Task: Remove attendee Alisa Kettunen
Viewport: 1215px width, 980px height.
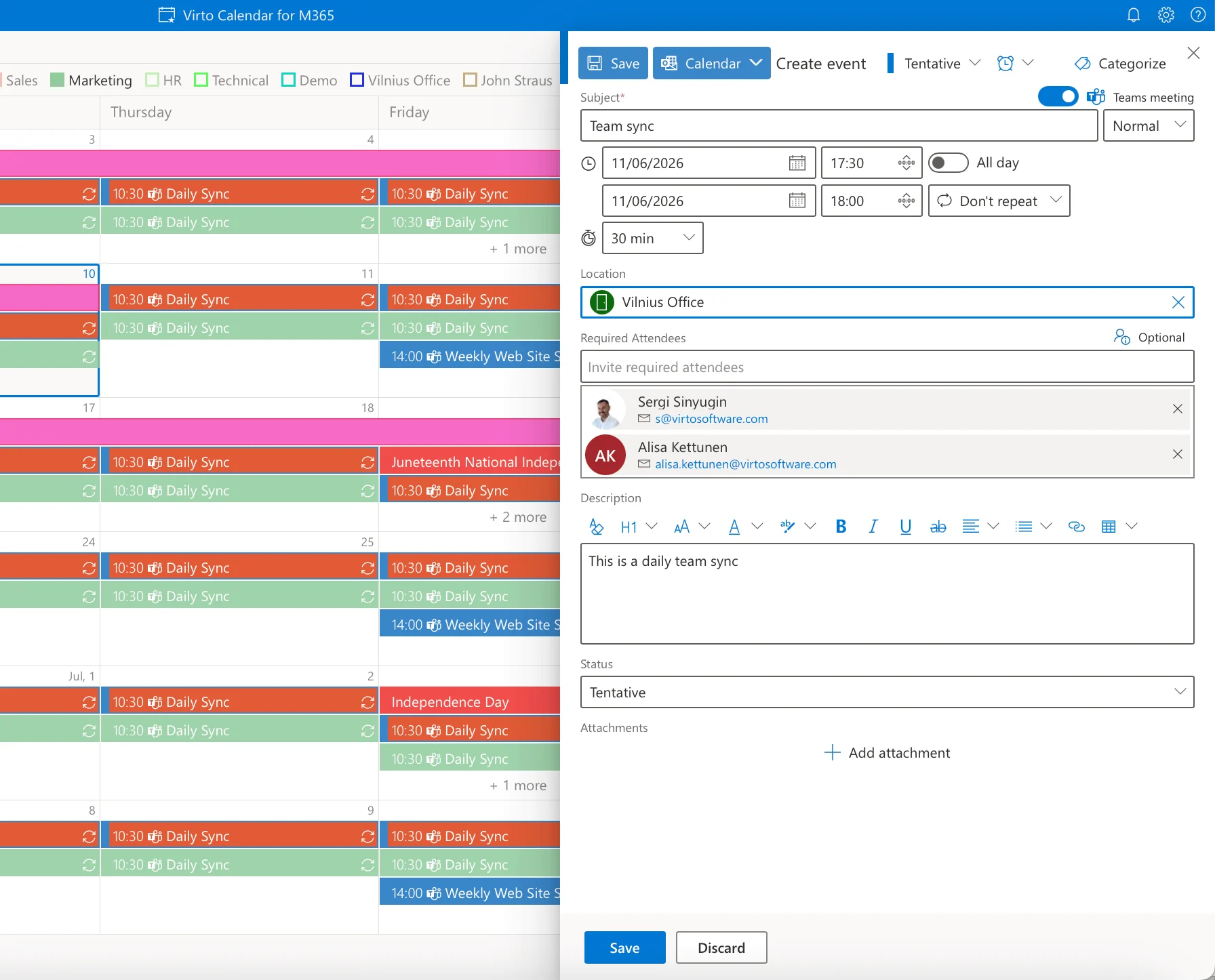Action: point(1177,454)
